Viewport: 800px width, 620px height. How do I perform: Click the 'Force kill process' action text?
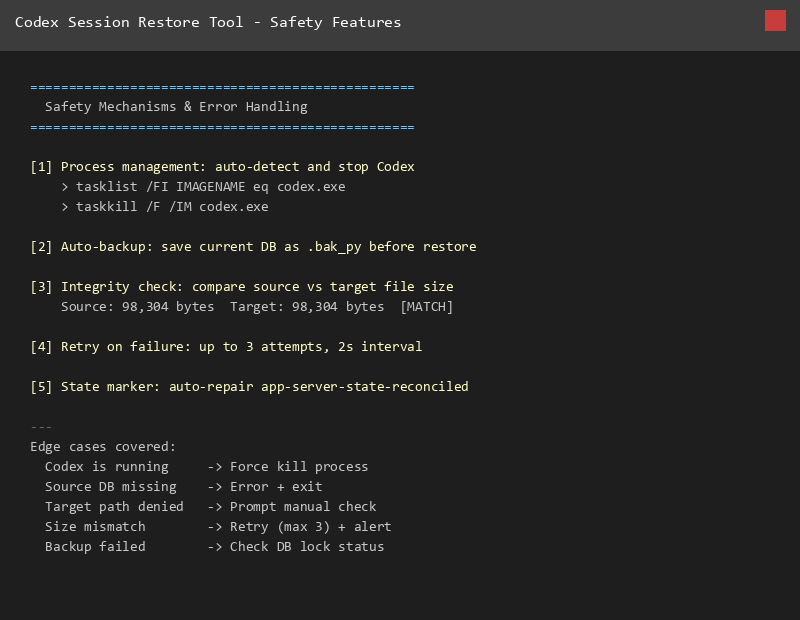click(299, 467)
